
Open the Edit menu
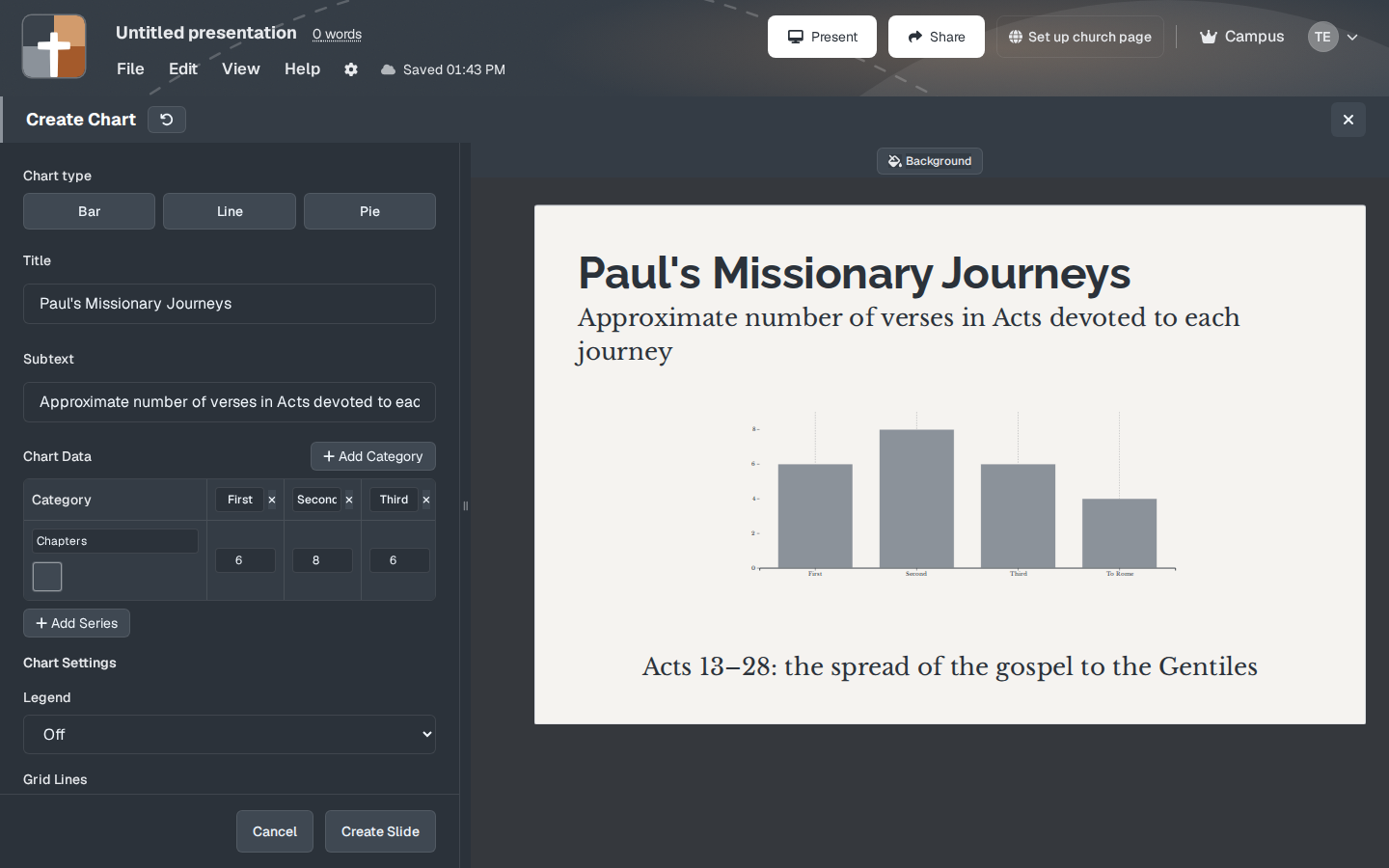[183, 68]
